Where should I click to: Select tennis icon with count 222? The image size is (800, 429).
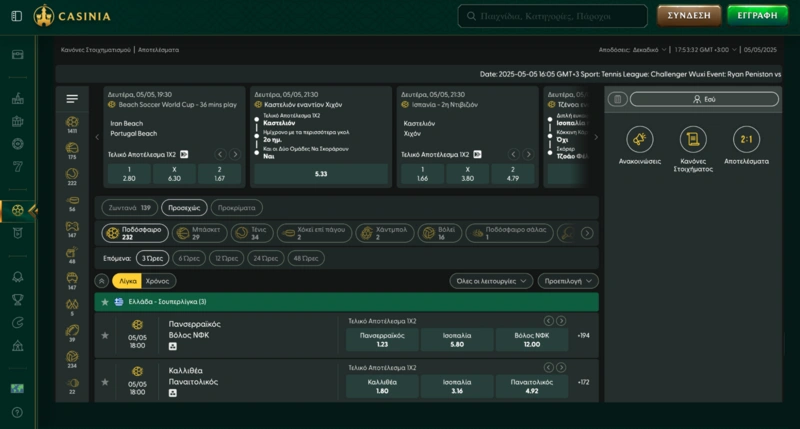72,176
